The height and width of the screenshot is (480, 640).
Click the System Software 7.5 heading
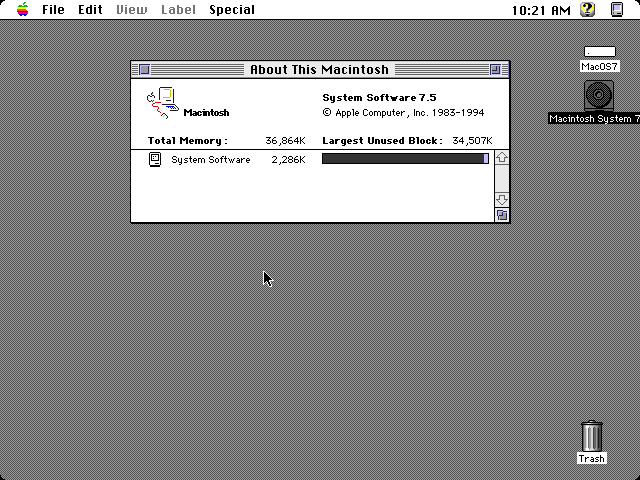pos(379,98)
